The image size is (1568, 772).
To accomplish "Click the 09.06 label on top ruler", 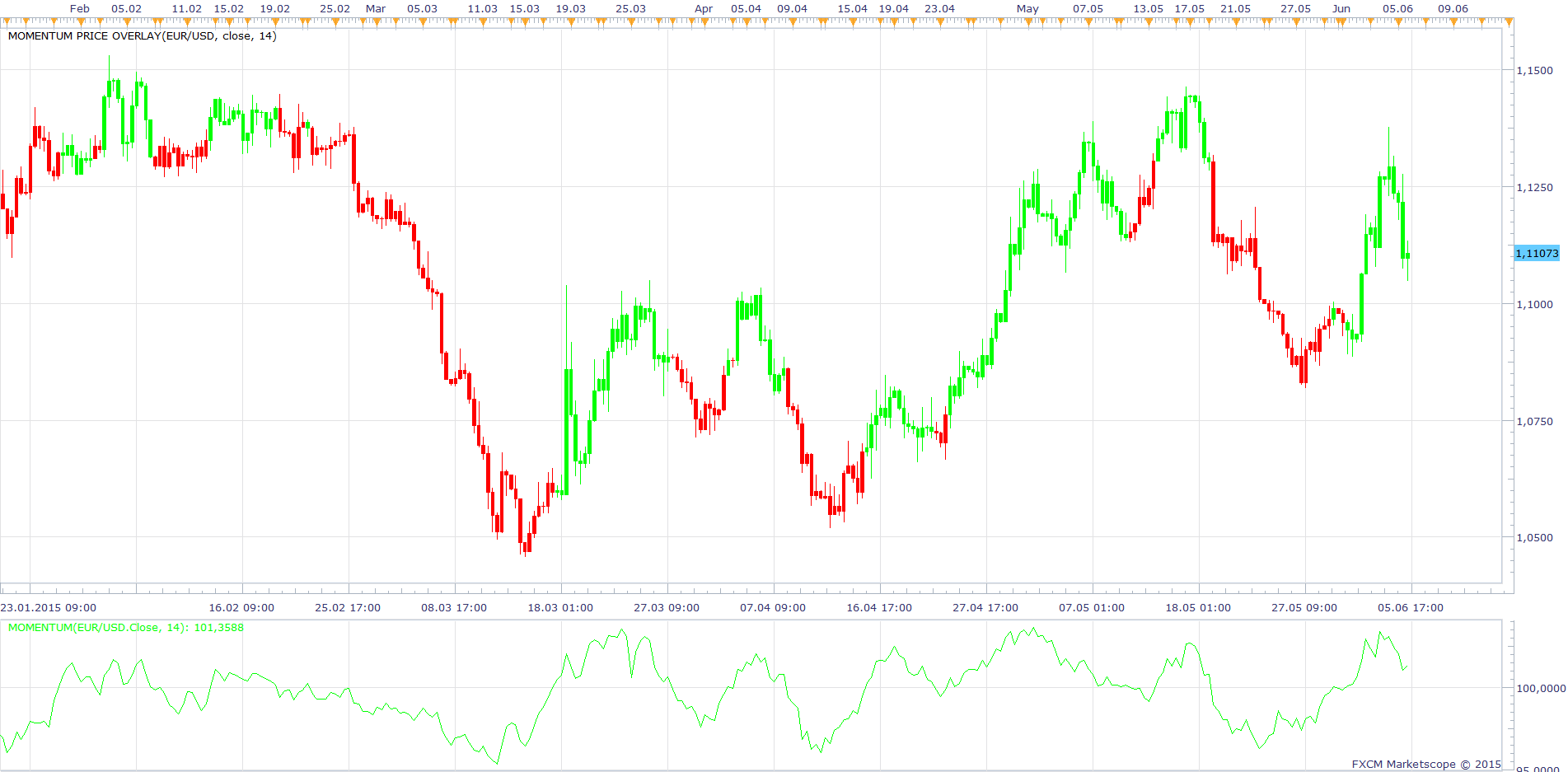I will (1453, 9).
